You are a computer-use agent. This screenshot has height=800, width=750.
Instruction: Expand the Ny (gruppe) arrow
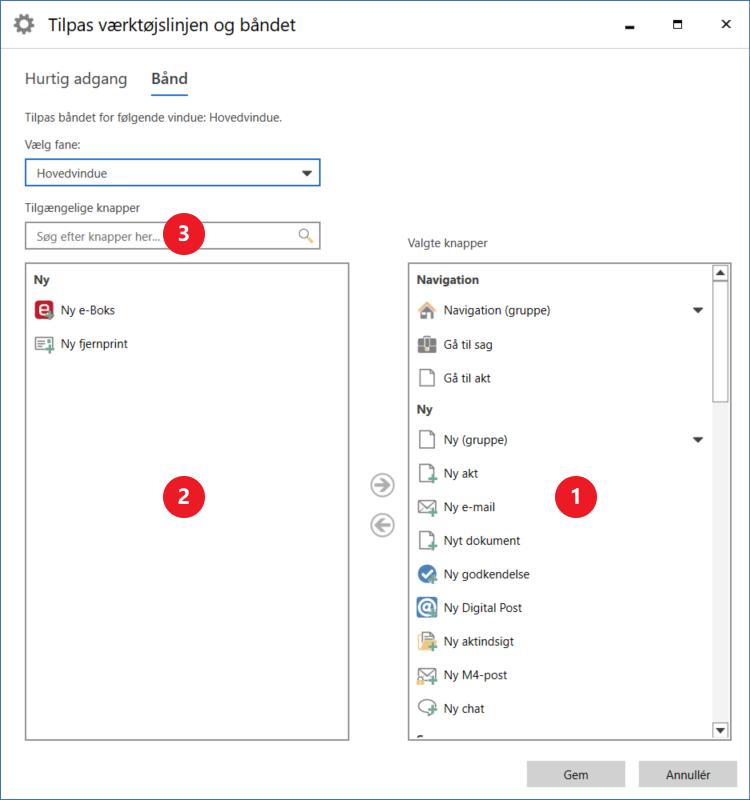click(x=698, y=440)
